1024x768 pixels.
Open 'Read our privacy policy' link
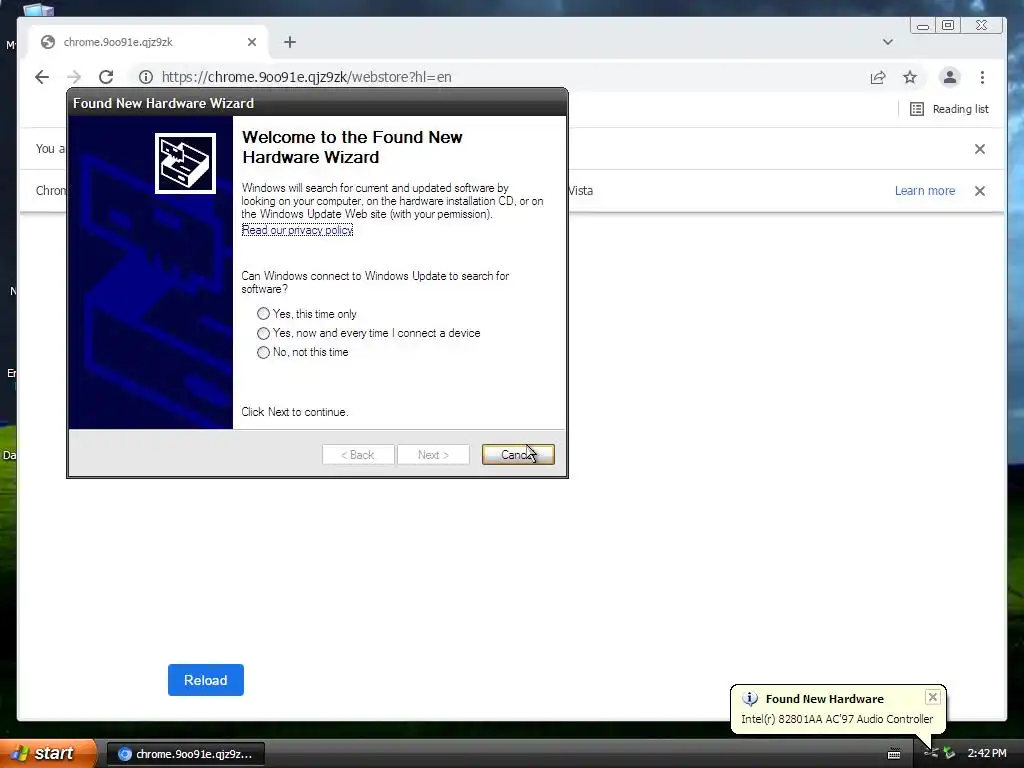click(x=297, y=230)
